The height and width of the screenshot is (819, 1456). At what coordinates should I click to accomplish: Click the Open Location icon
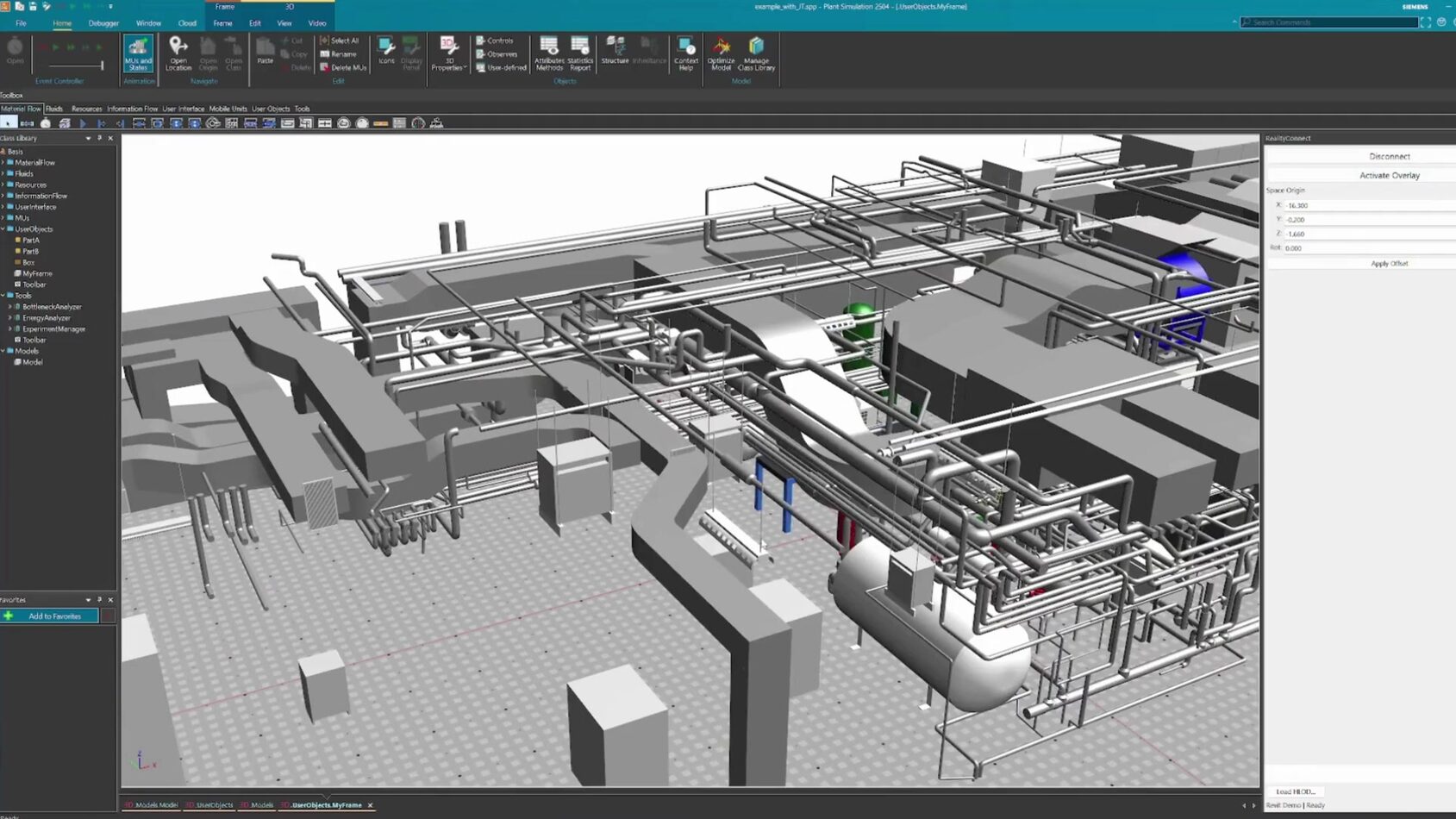point(178,53)
